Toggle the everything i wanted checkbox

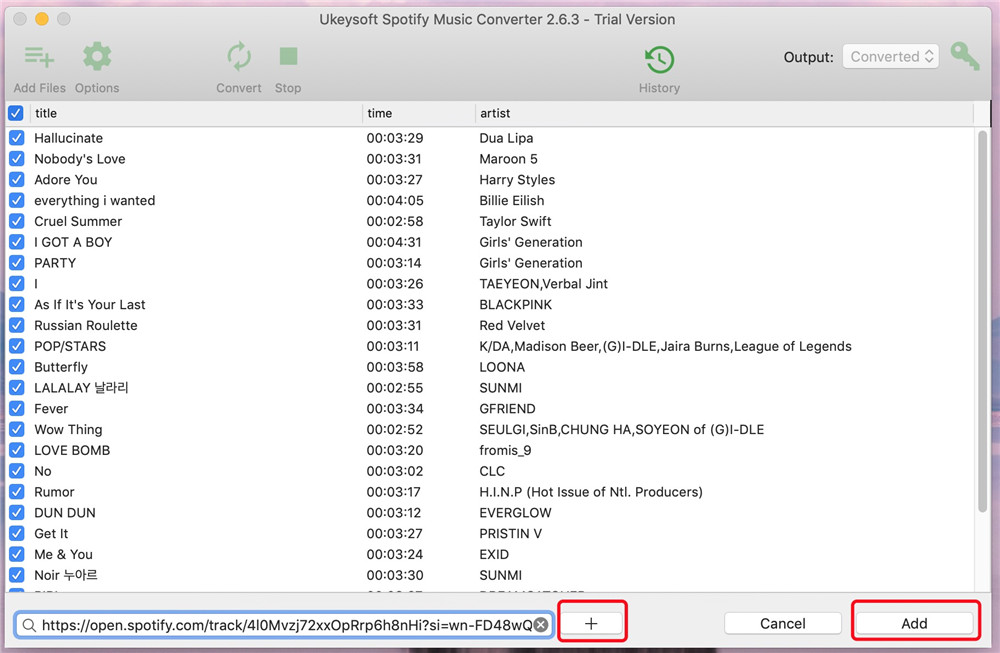[x=17, y=200]
